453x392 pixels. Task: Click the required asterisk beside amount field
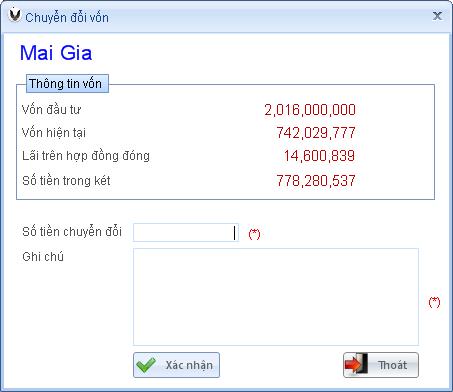[x=254, y=234]
